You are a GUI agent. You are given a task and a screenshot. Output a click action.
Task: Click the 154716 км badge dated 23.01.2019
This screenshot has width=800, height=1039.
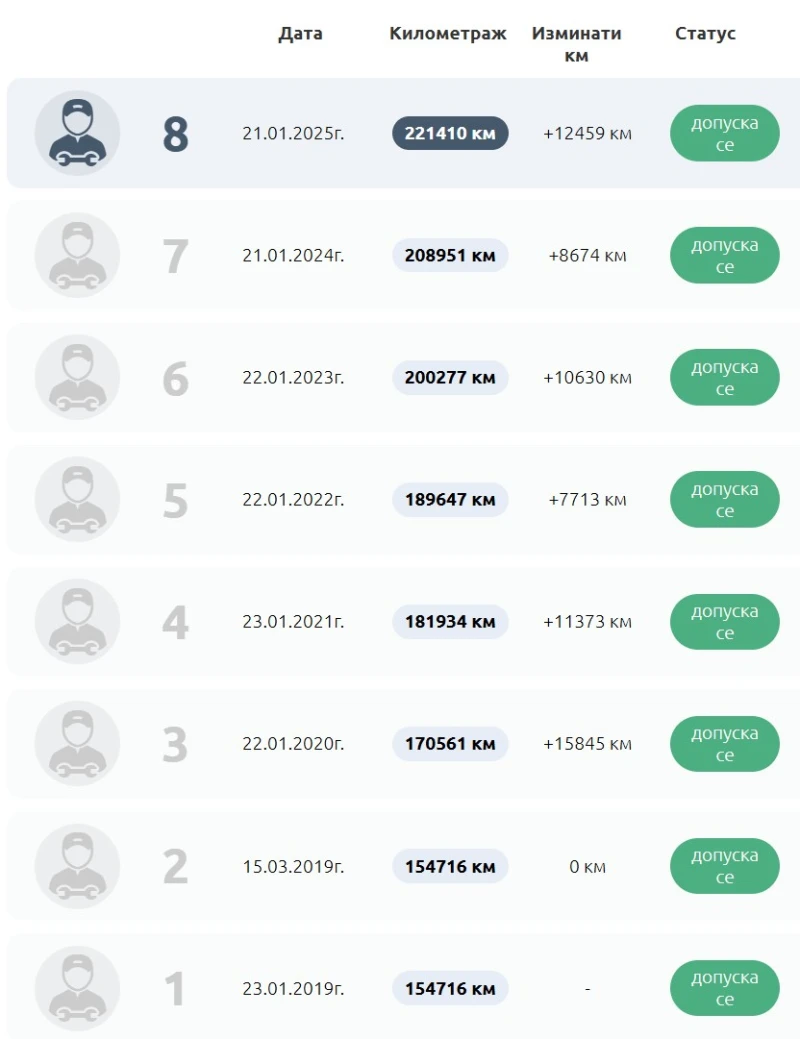pyautogui.click(x=450, y=988)
